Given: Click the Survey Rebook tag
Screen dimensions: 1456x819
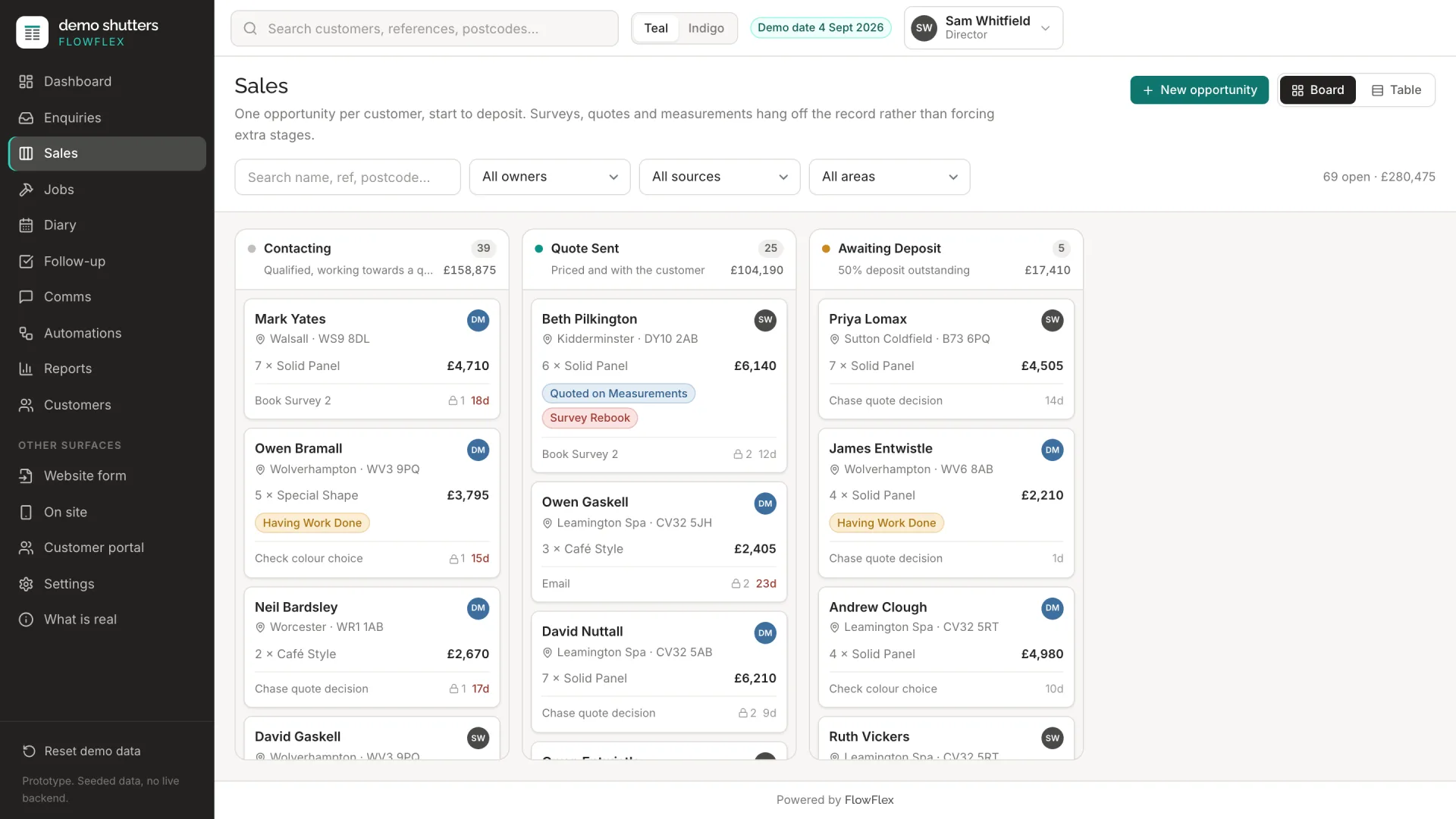Looking at the screenshot, I should pos(589,418).
